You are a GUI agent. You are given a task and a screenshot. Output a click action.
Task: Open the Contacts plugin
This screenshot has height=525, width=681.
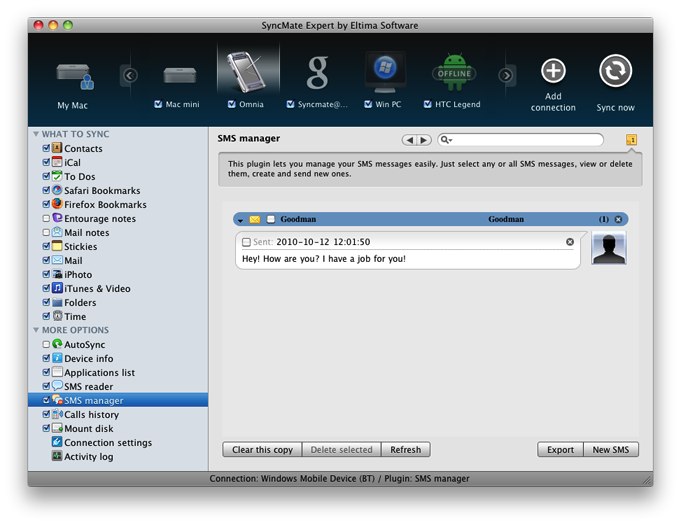point(83,149)
